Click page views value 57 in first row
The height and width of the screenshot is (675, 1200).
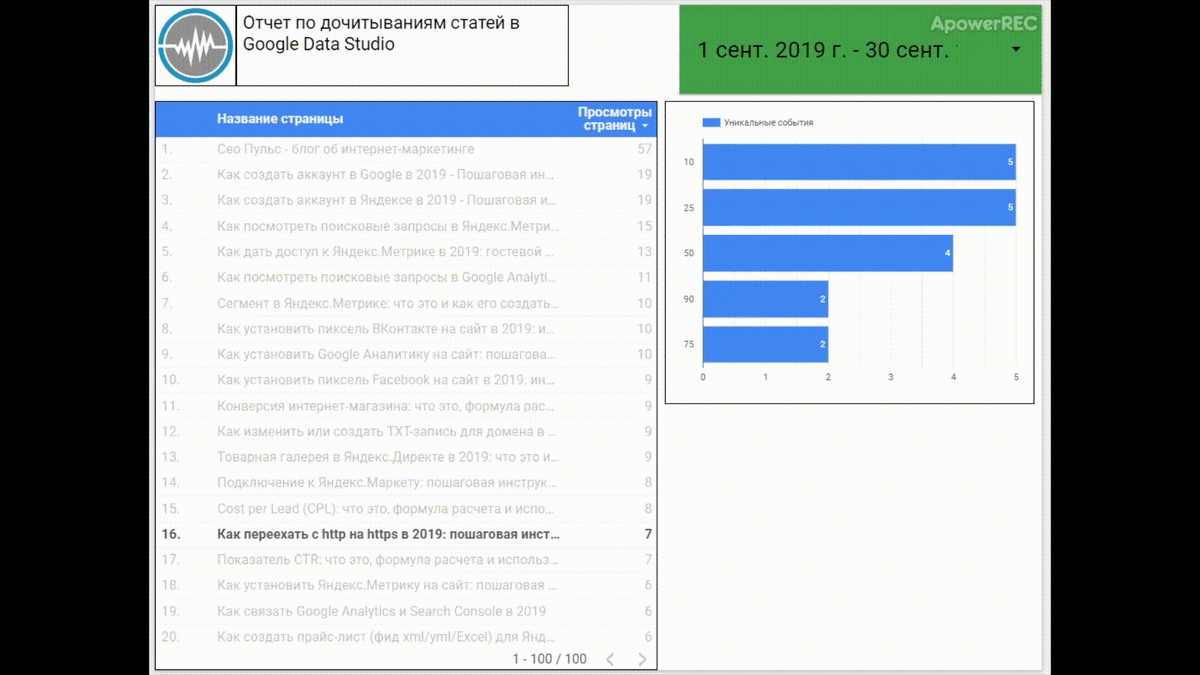pyautogui.click(x=644, y=149)
